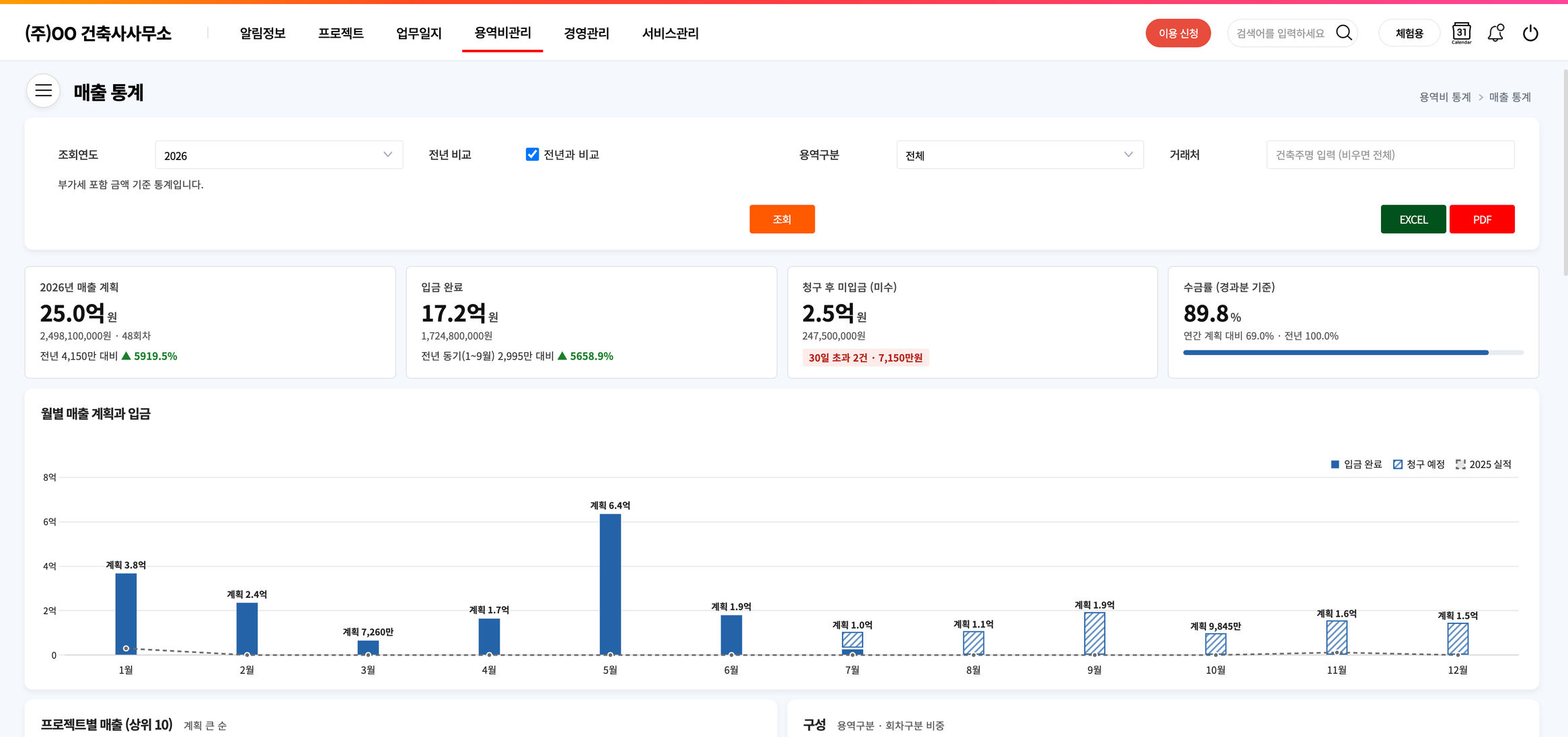Image resolution: width=1568 pixels, height=737 pixels.
Task: Click the 이용 신청 button
Action: click(1178, 33)
